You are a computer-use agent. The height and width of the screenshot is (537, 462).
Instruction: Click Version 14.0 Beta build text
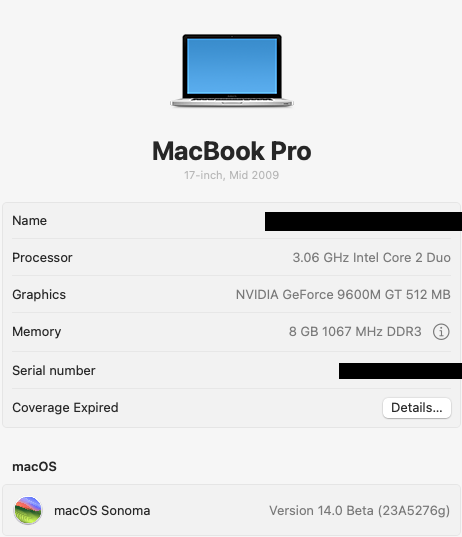[360, 511]
